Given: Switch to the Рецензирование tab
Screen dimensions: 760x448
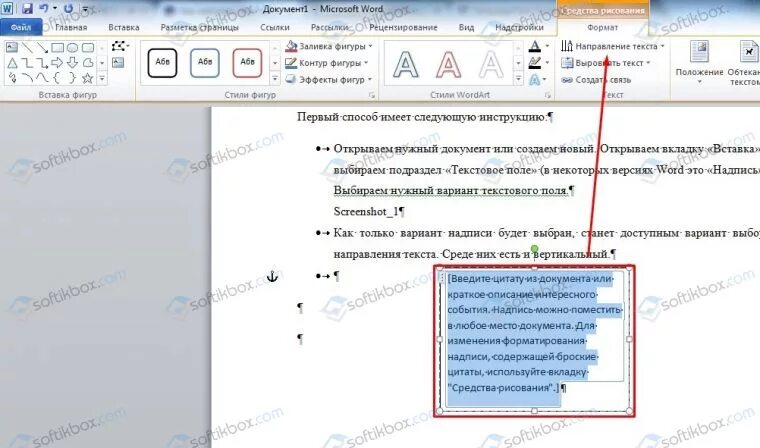Looking at the screenshot, I should pos(403,28).
